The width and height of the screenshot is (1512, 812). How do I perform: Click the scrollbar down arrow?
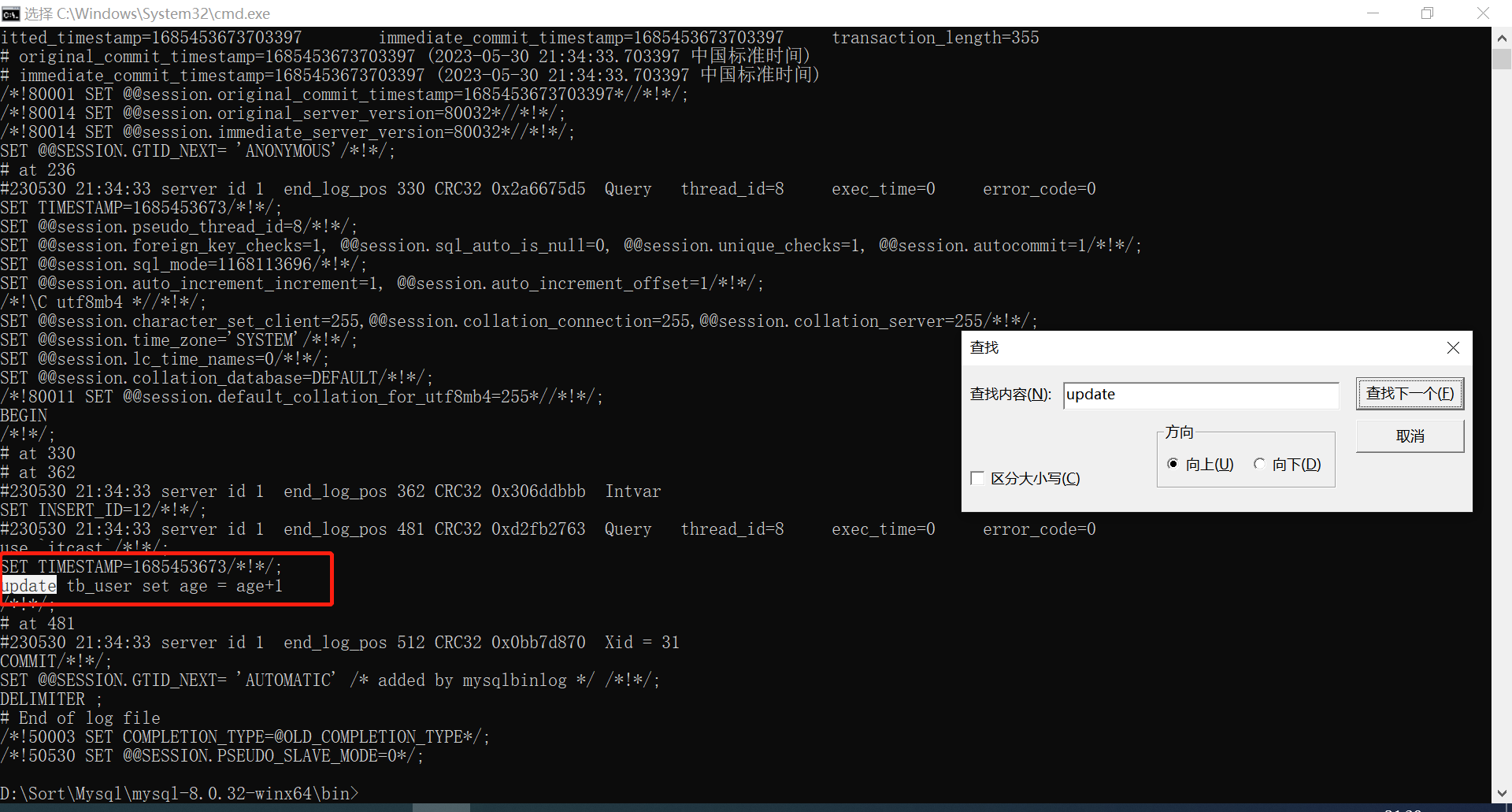tap(1502, 793)
